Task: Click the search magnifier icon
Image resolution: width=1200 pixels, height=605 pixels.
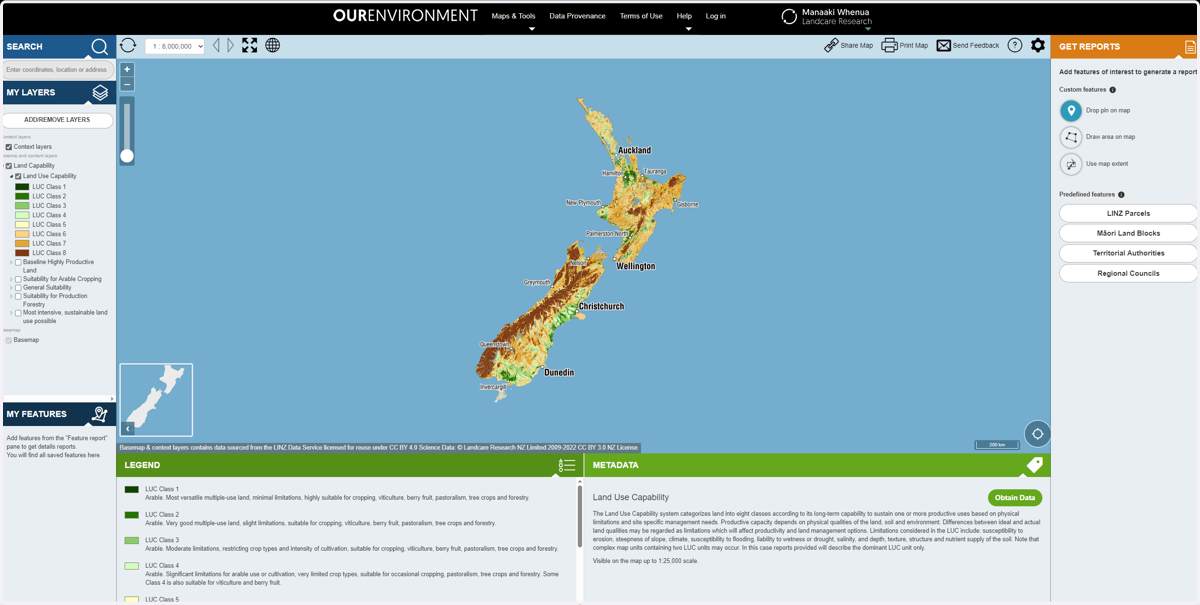Action: (99, 47)
